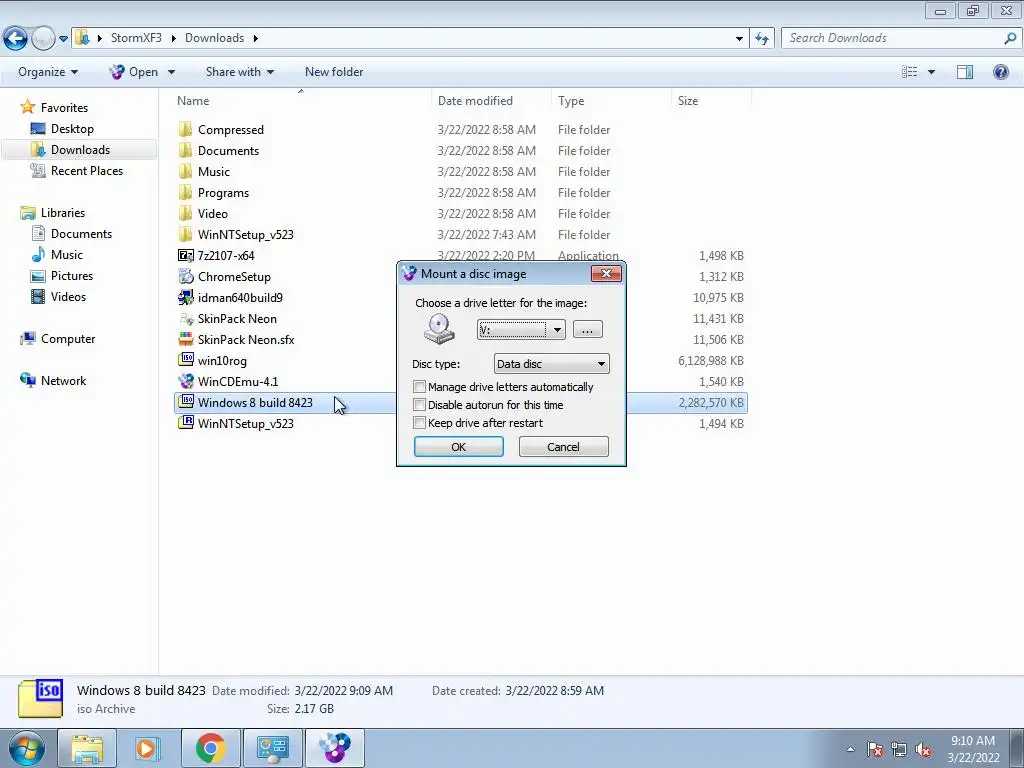
Task: Enable Manage drive letters automatically checkbox
Action: pos(420,387)
